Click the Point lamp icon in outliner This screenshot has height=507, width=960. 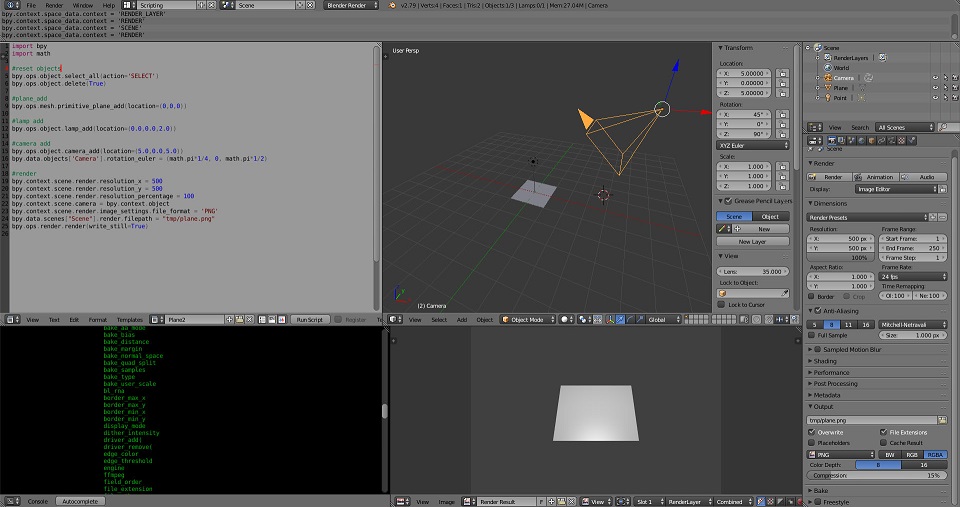coord(828,97)
